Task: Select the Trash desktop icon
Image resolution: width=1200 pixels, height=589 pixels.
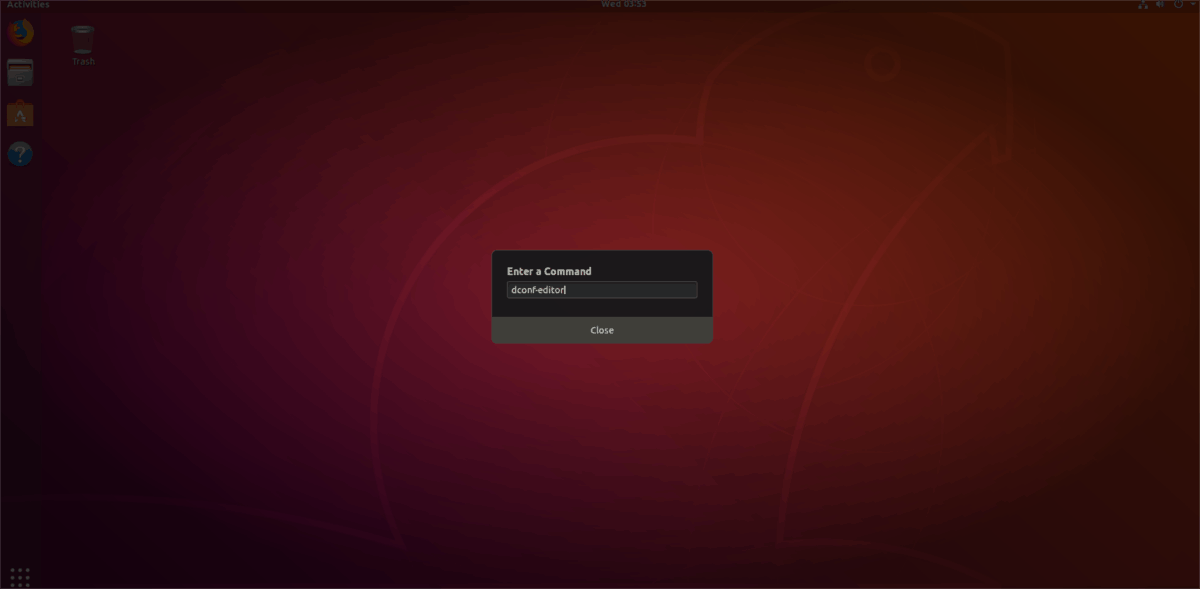Action: [x=83, y=46]
